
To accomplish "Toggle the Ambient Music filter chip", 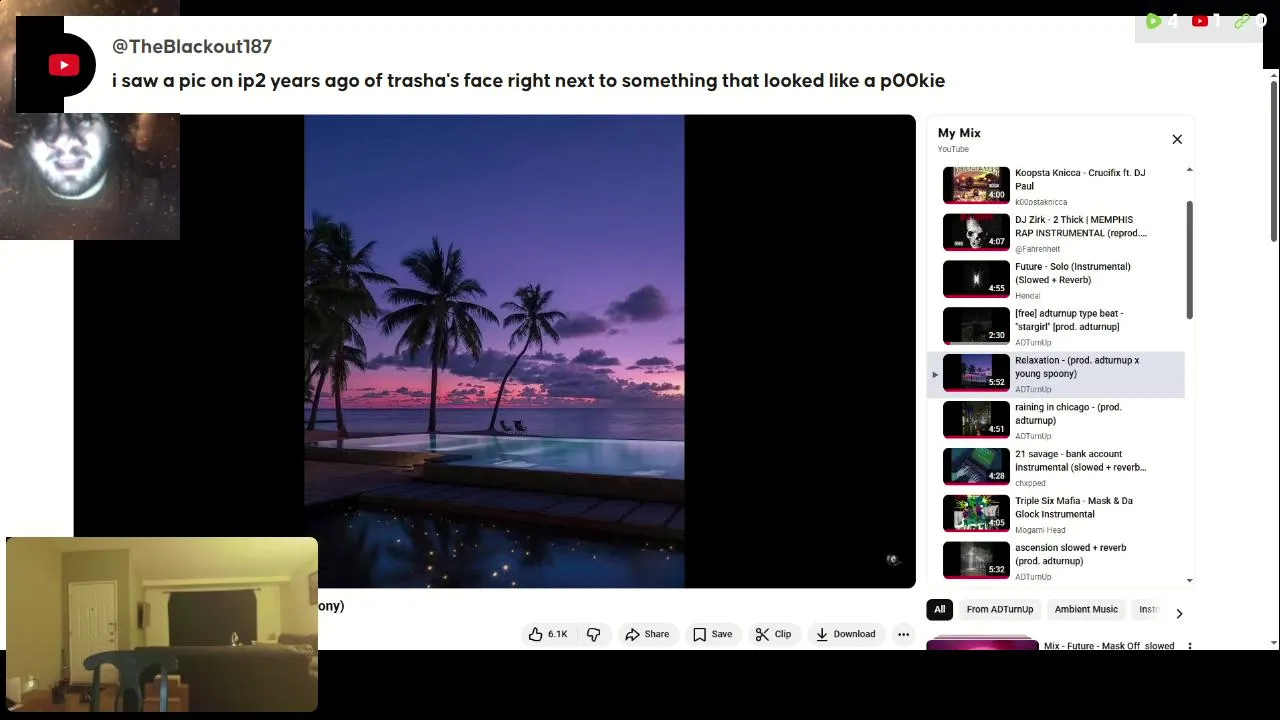I will (x=1086, y=609).
